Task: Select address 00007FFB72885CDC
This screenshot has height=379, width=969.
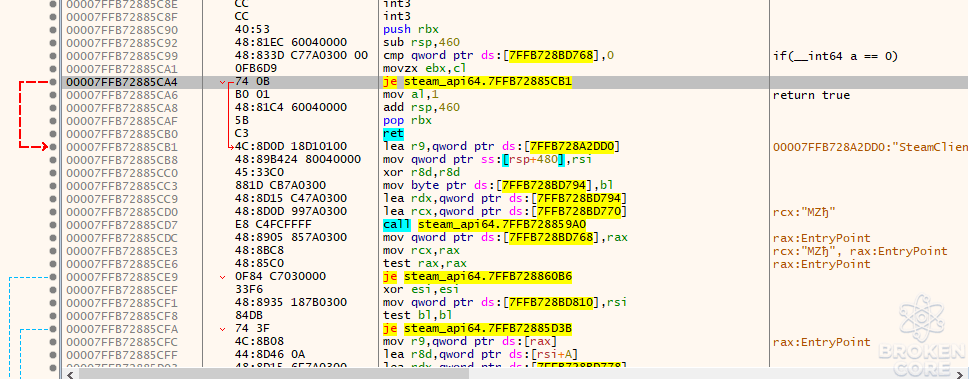Action: tap(122, 237)
